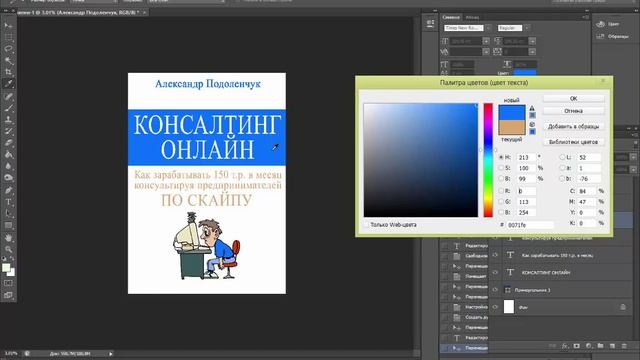Open the collapsed Образцы panel
Screen dimensions: 640x360
[x=612, y=36]
